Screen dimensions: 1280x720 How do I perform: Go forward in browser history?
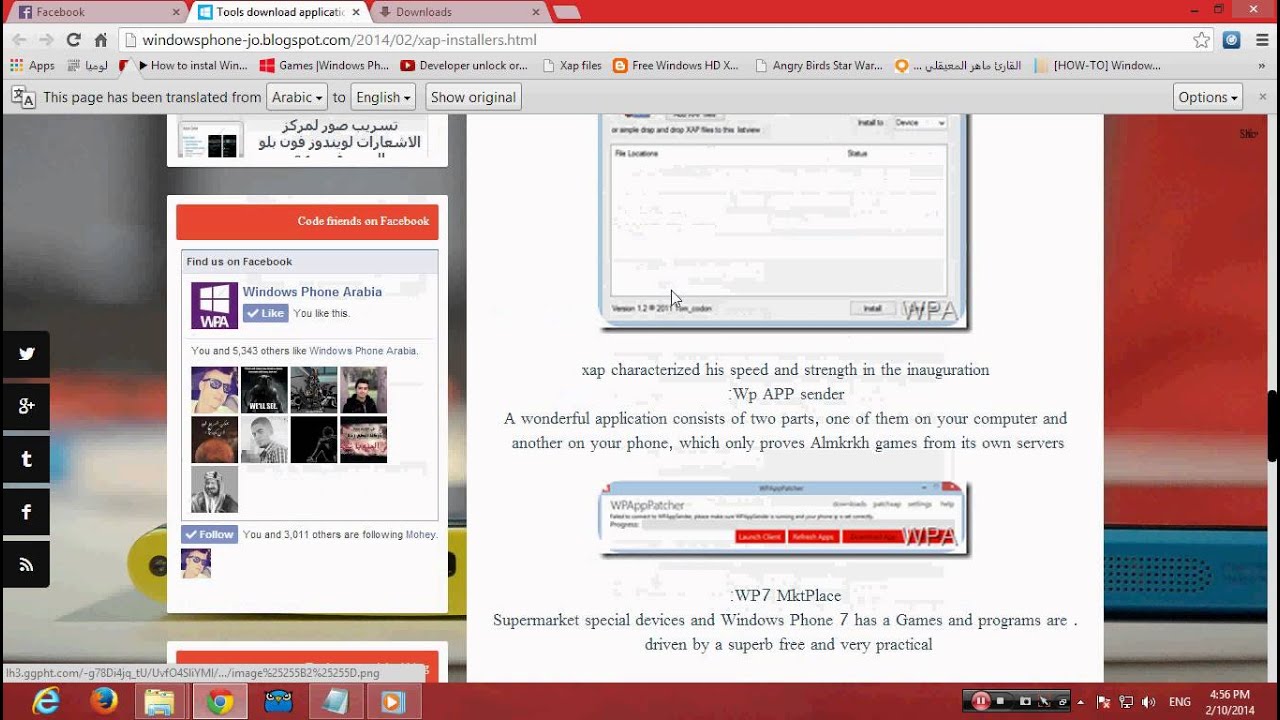46,40
